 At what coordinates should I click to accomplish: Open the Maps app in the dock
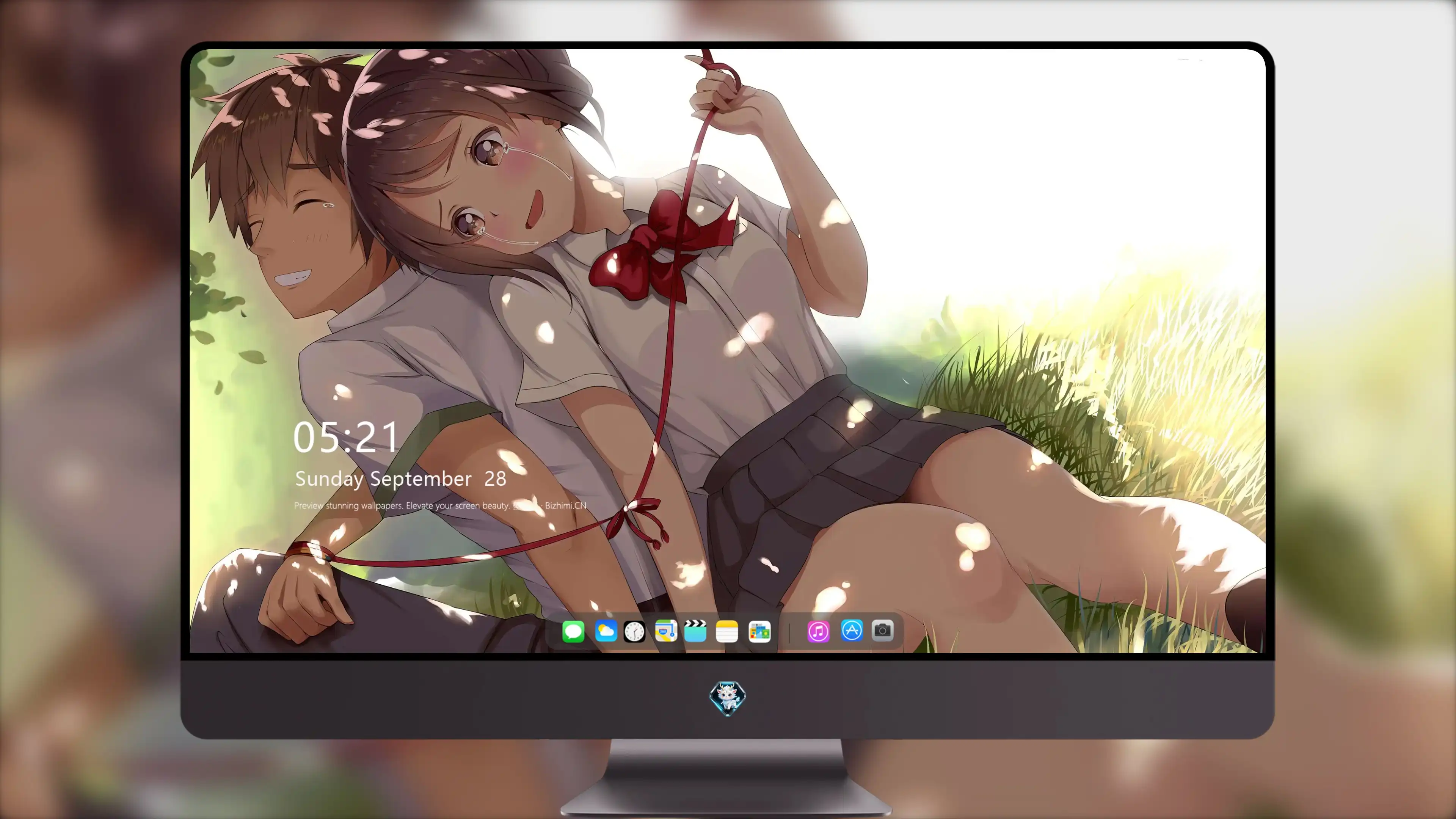coord(666,631)
